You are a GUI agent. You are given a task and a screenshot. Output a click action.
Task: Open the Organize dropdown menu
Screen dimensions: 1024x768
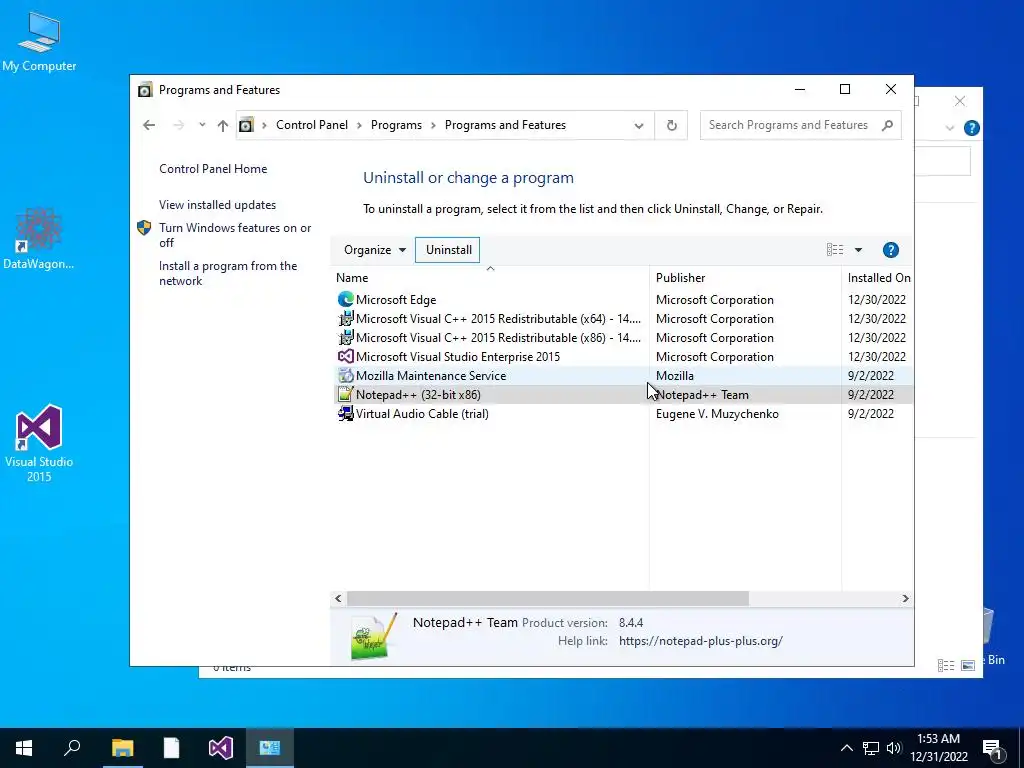point(375,250)
